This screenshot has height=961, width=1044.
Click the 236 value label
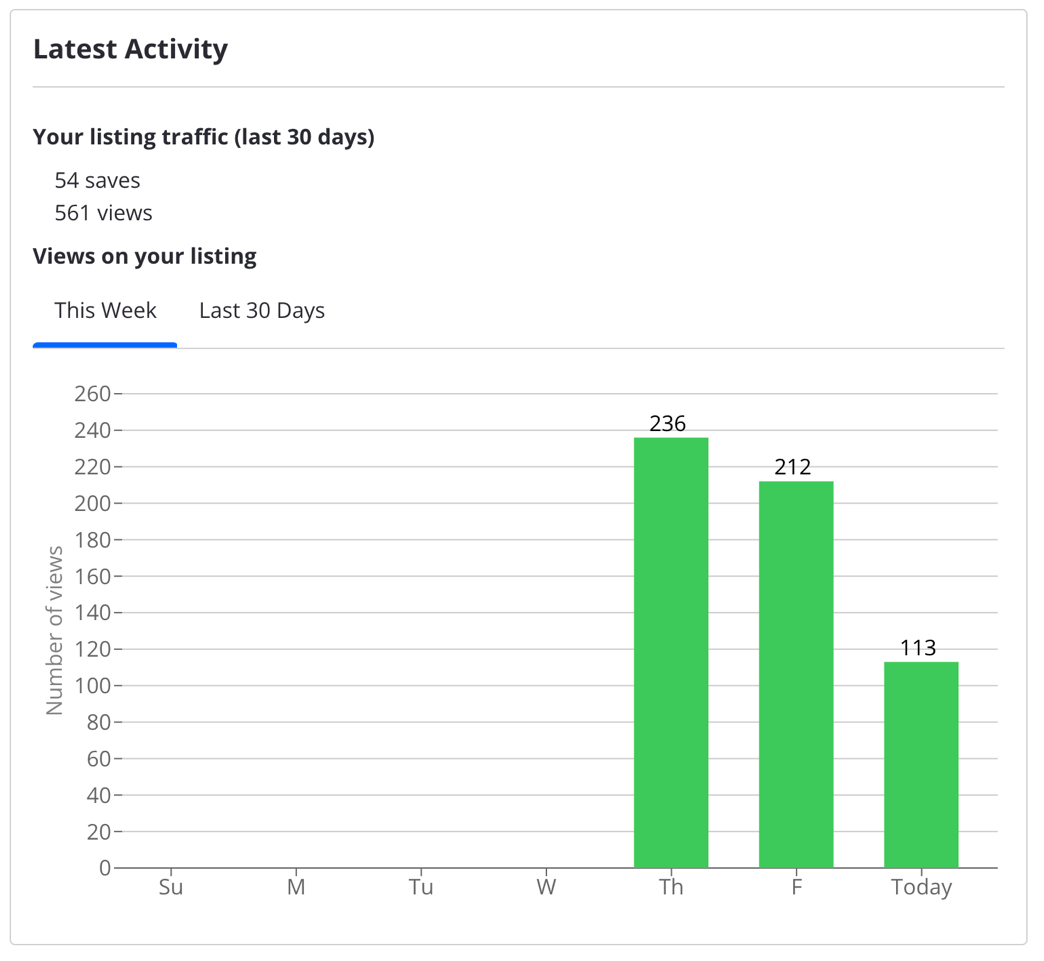pyautogui.click(x=668, y=424)
